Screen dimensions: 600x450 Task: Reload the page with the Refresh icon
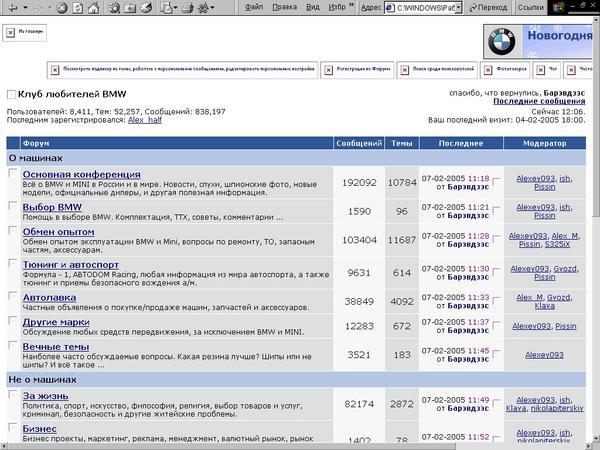click(78, 7)
